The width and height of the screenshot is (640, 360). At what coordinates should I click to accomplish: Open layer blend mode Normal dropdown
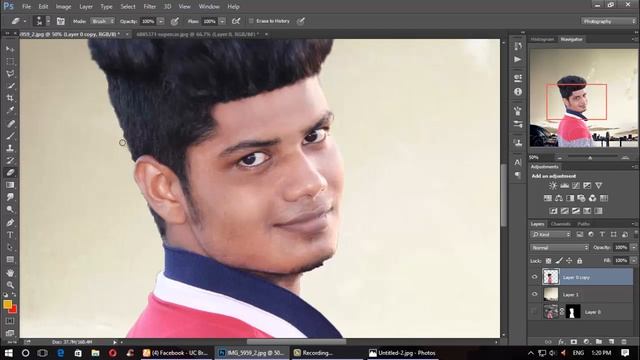point(559,248)
